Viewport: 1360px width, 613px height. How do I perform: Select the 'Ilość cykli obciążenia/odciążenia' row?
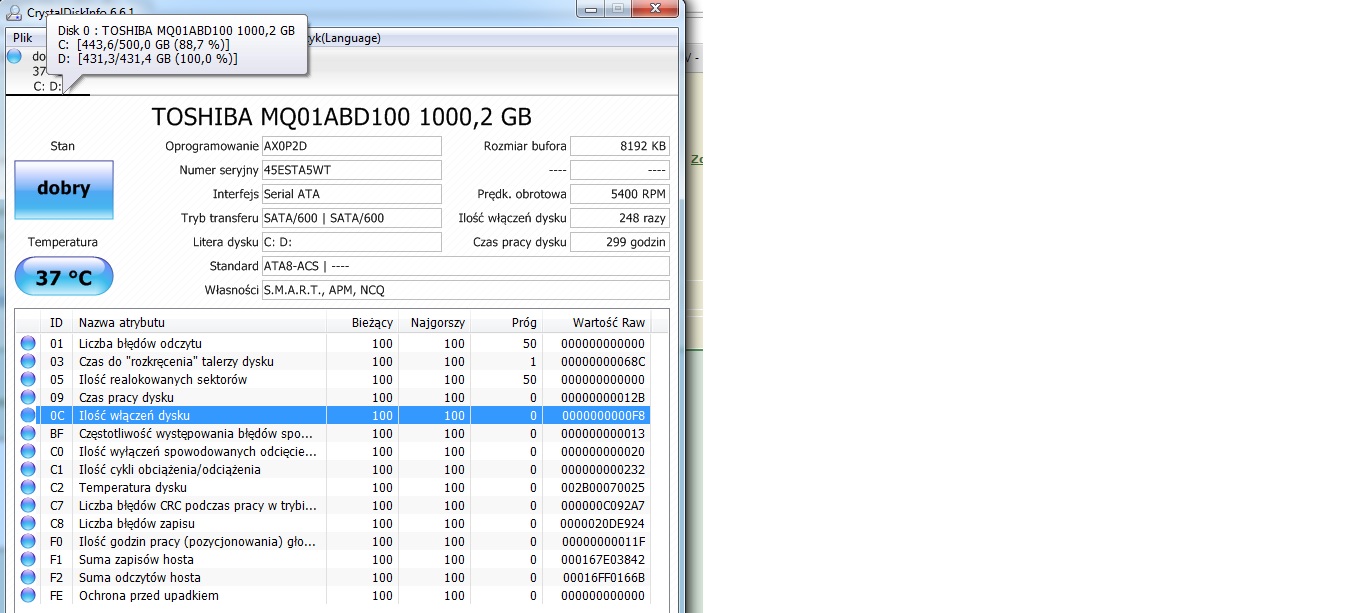[333, 469]
